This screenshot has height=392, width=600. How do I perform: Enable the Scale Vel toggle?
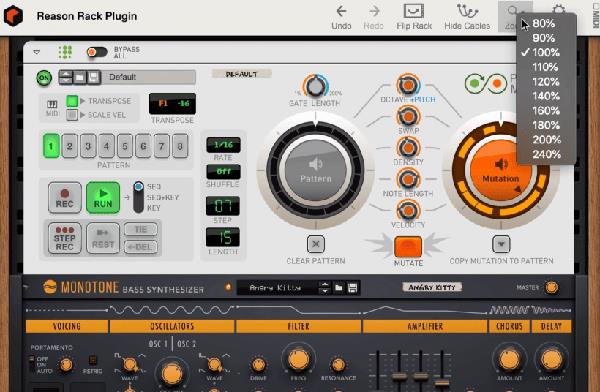point(72,115)
